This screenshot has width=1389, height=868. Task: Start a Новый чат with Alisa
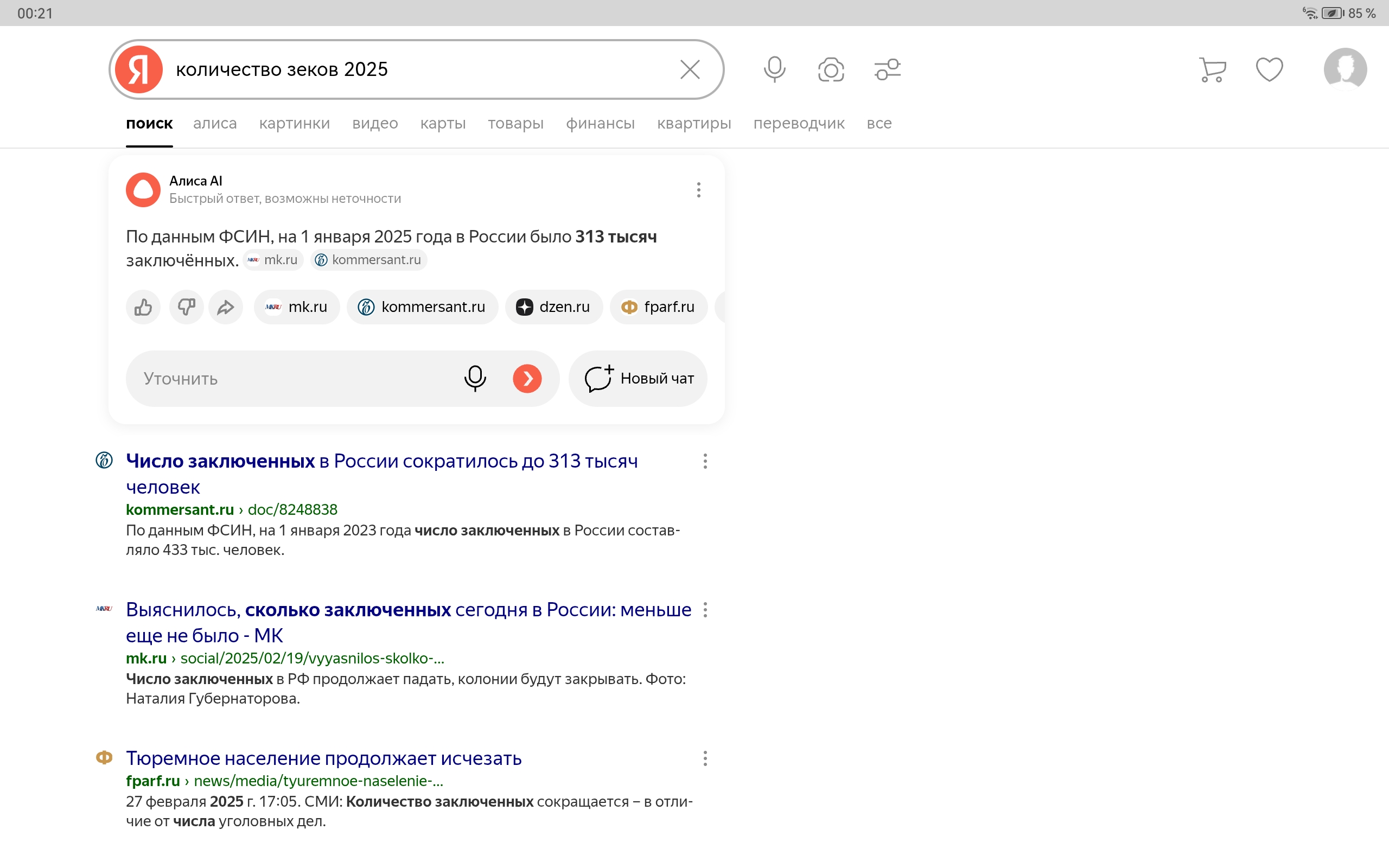click(x=638, y=379)
